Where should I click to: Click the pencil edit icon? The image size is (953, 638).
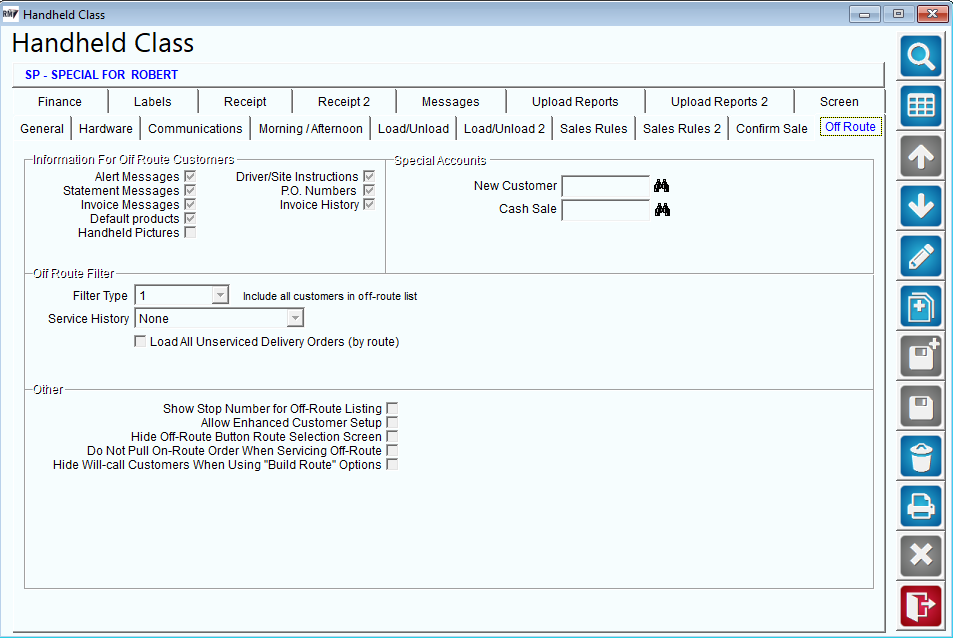(x=921, y=256)
